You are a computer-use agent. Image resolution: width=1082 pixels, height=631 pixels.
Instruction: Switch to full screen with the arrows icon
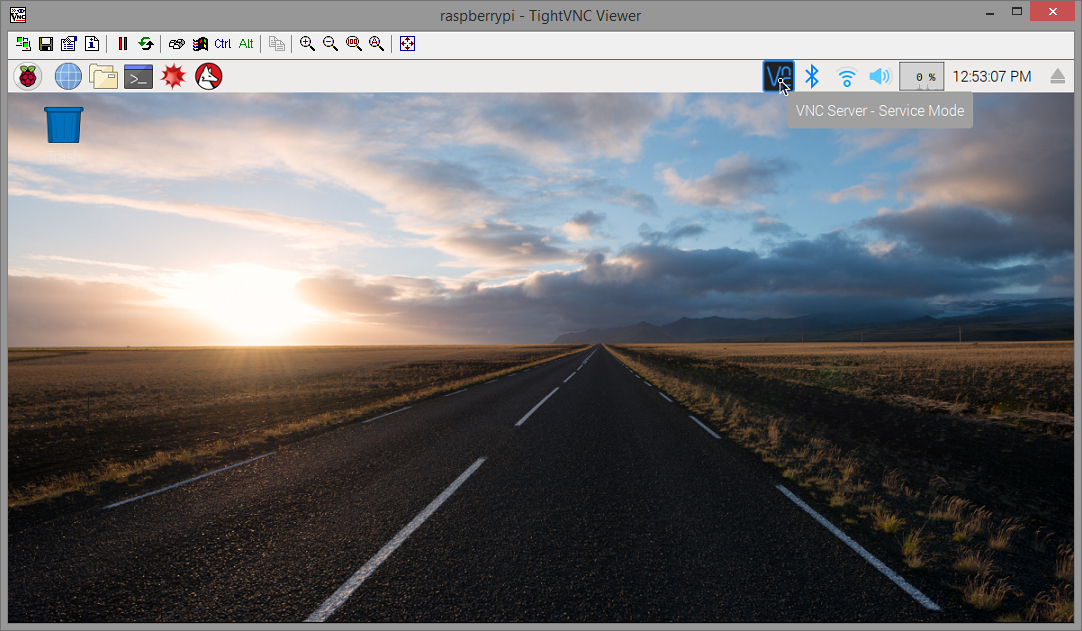point(407,43)
